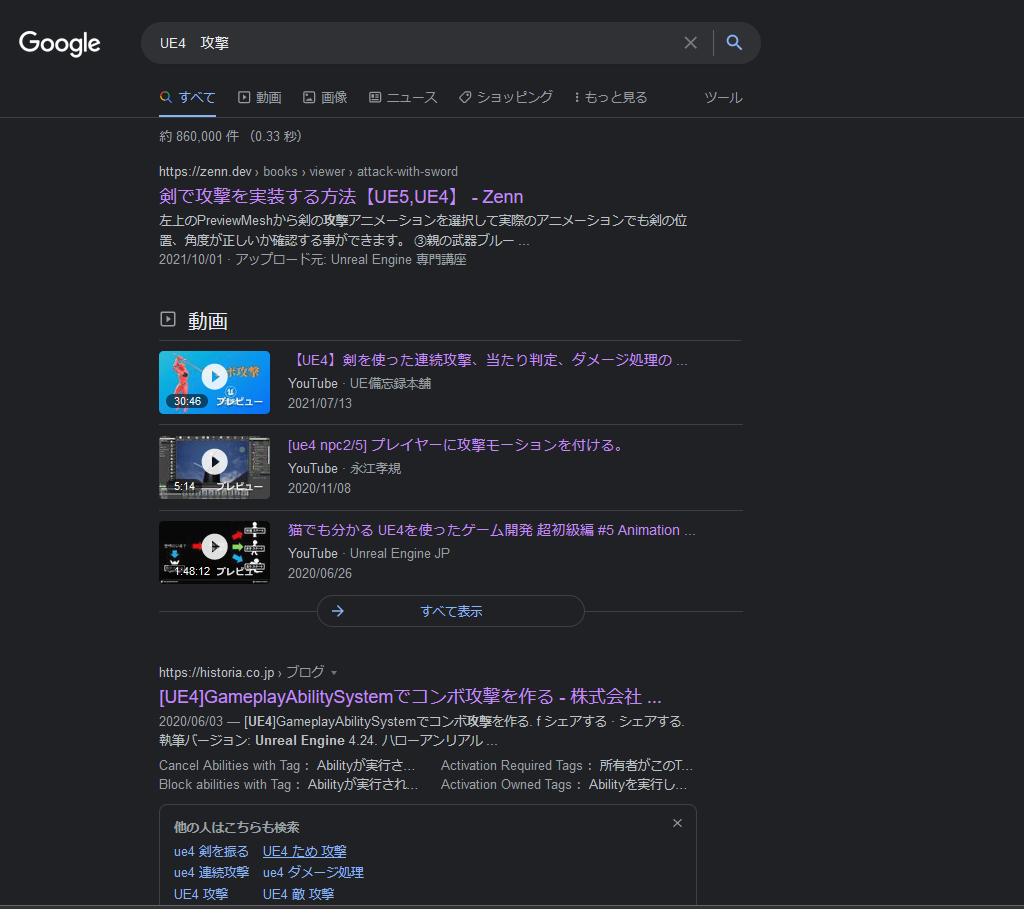This screenshot has height=909, width=1024.
Task: Play the 5:14 video thumbnail
Action: [214, 468]
